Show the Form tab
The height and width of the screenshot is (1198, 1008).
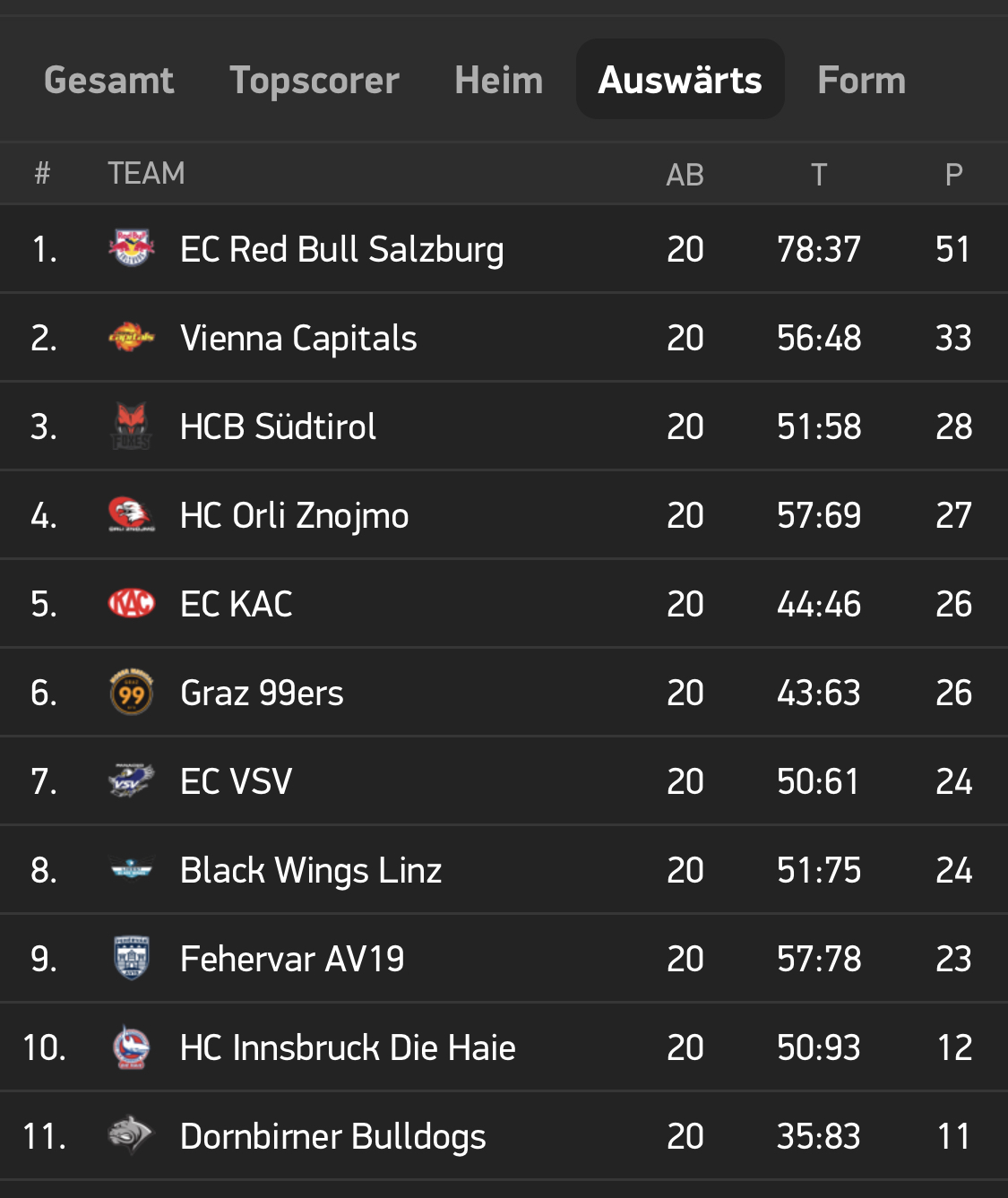(861, 81)
